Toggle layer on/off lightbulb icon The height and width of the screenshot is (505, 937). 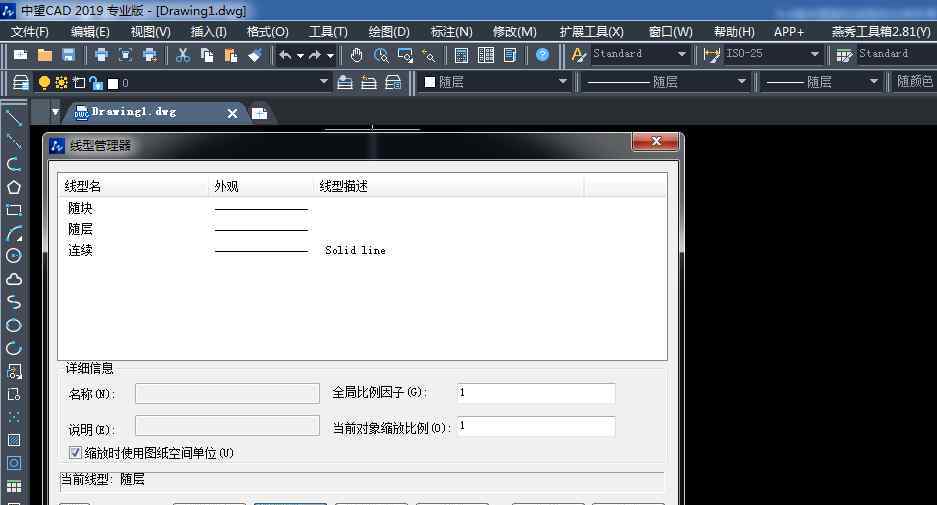click(x=44, y=82)
